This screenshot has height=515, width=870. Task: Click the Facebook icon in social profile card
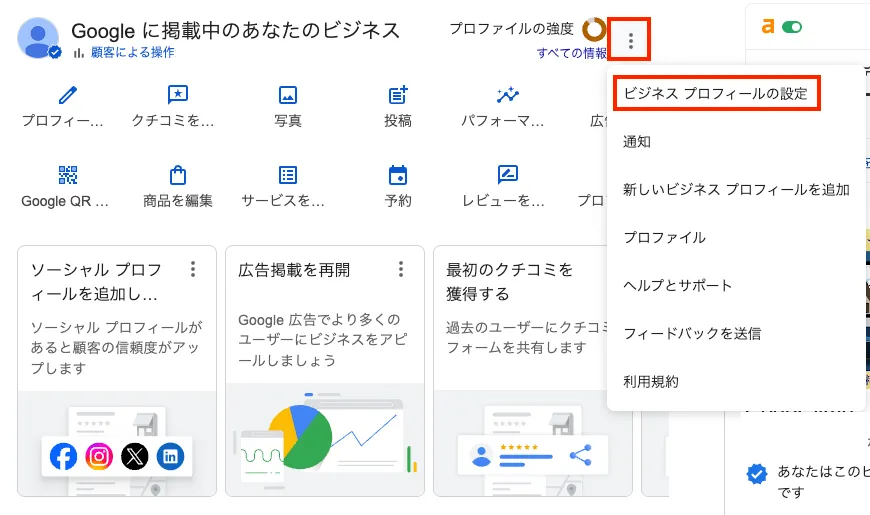63,456
